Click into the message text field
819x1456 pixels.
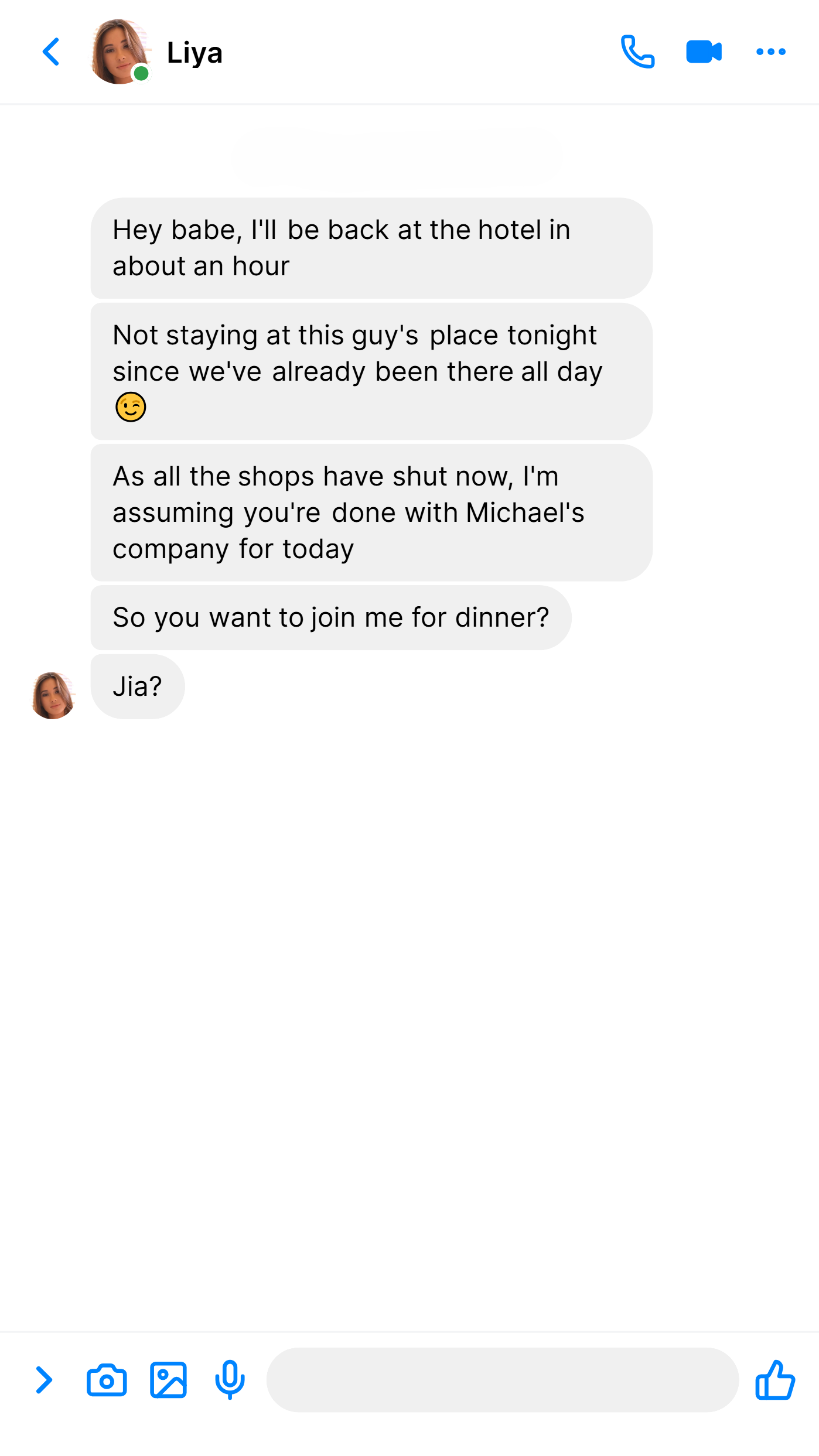pyautogui.click(x=503, y=1380)
